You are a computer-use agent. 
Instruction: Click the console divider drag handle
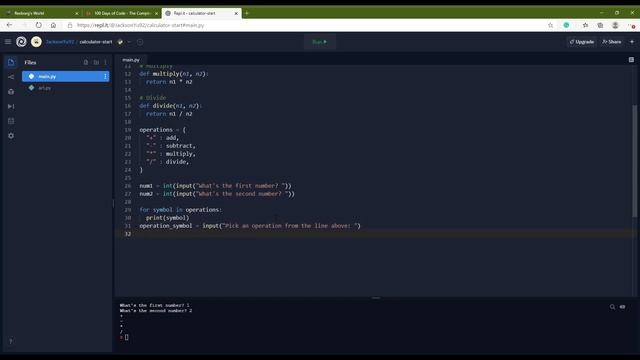376,298
